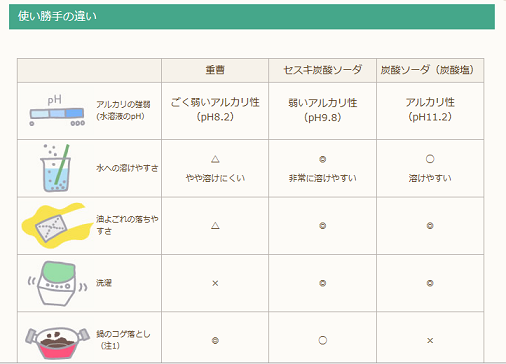506x364 pixels.
Task: Click the ごく弱いアルカリ性 (pH8.2) cell
Action: [x=215, y=111]
